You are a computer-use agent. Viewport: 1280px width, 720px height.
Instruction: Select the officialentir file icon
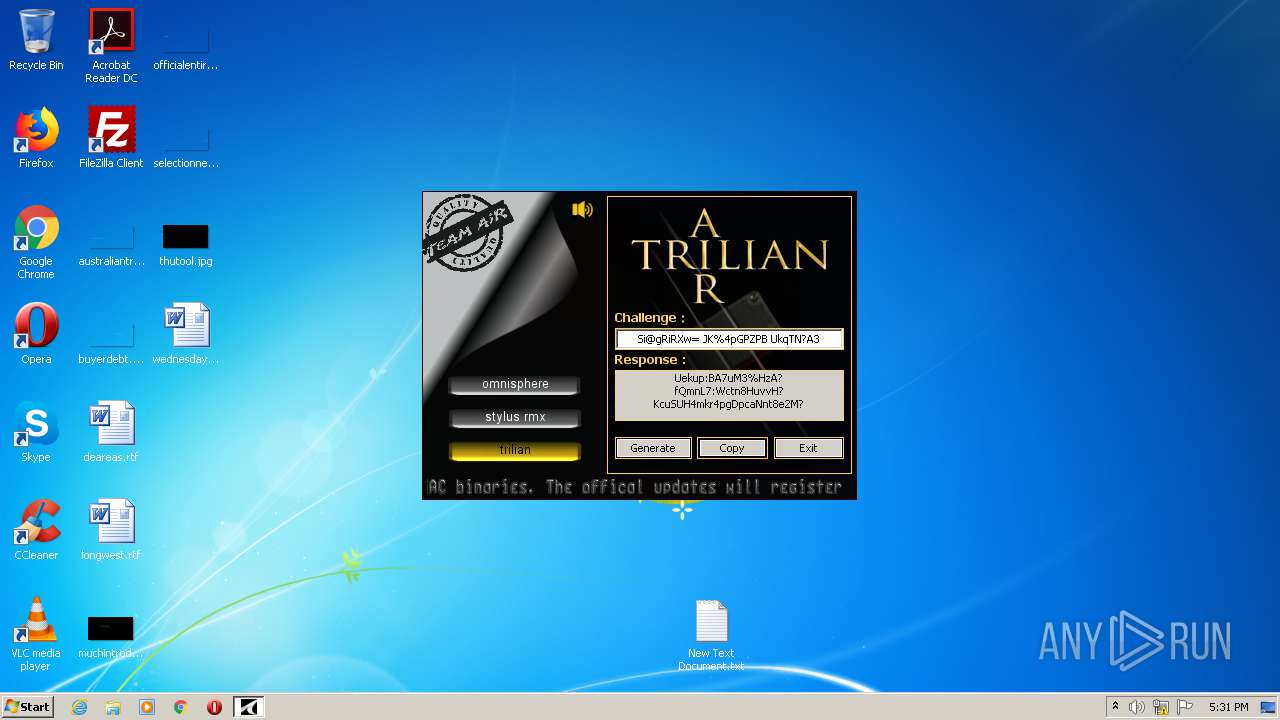tap(186, 46)
